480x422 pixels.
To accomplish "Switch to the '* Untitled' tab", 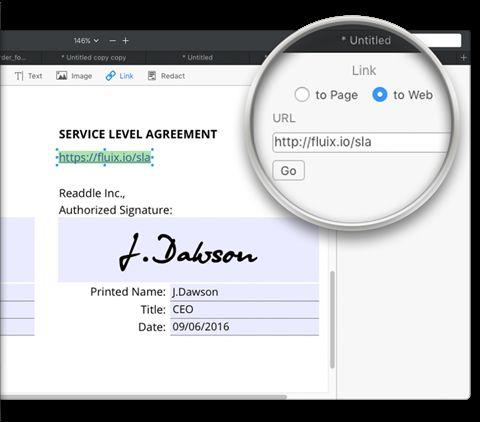I will point(197,57).
